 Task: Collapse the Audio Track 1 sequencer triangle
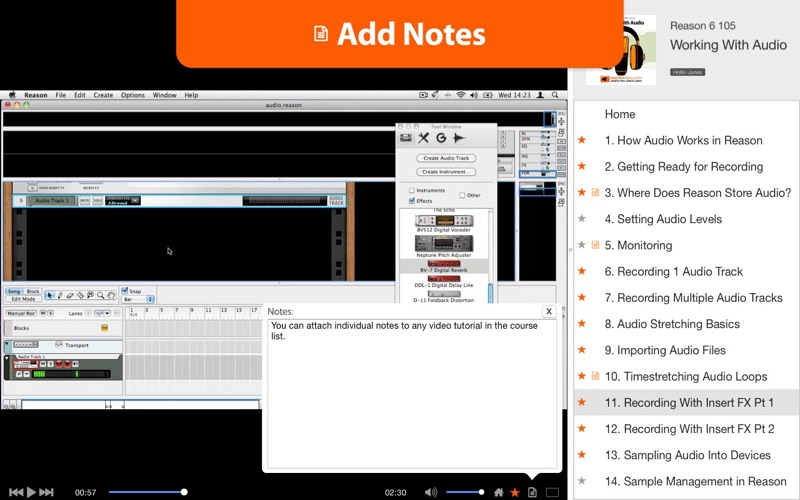point(8,359)
